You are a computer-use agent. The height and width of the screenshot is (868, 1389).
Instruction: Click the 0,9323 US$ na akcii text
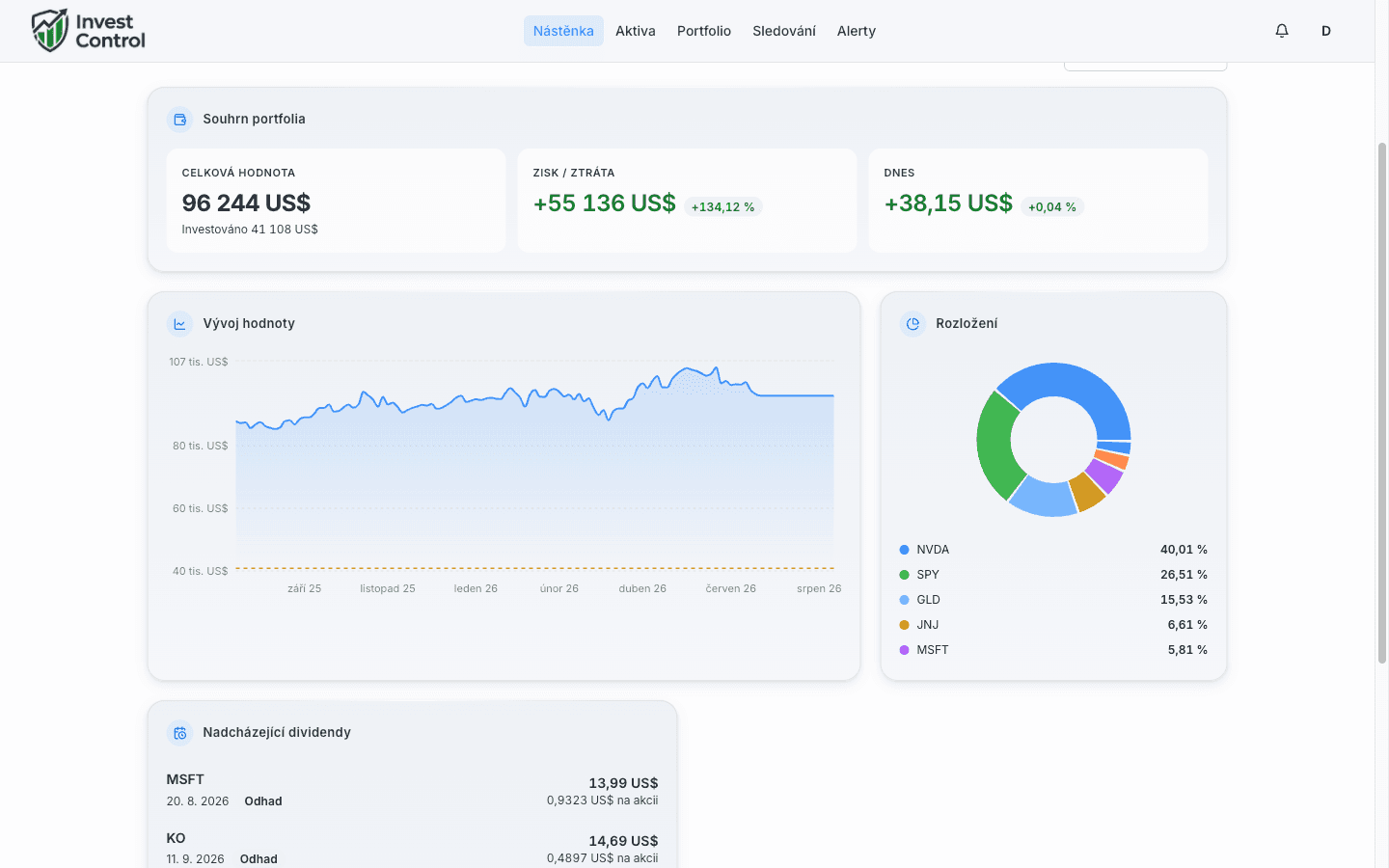point(603,800)
